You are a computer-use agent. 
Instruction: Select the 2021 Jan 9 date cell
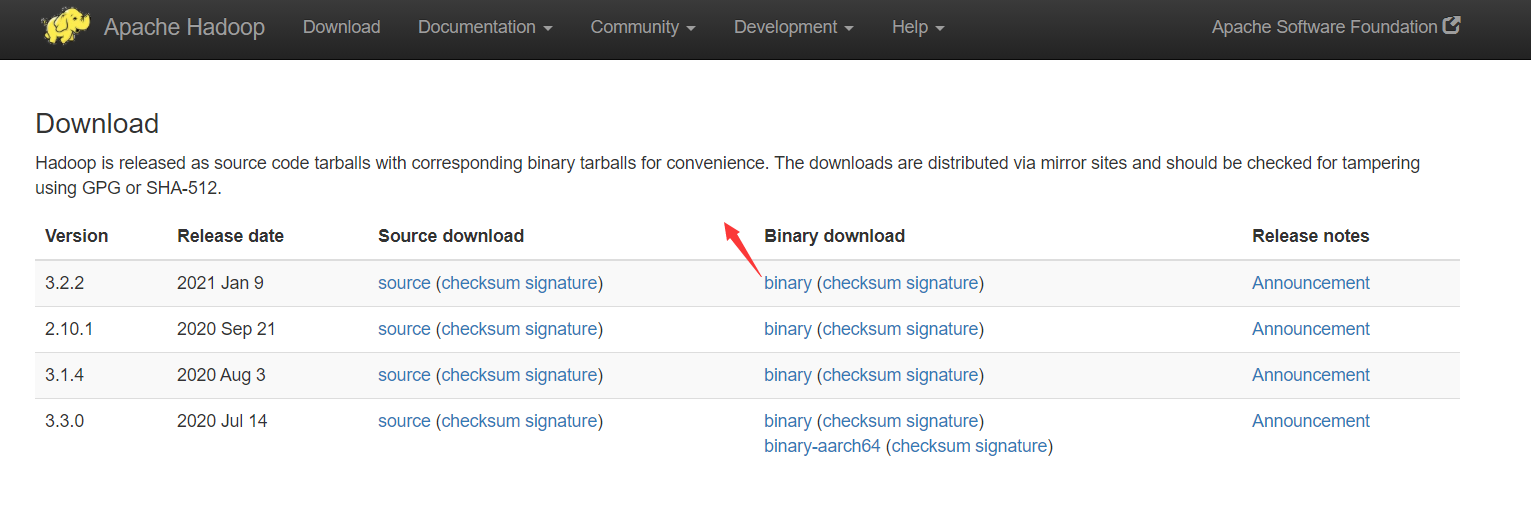pos(220,283)
